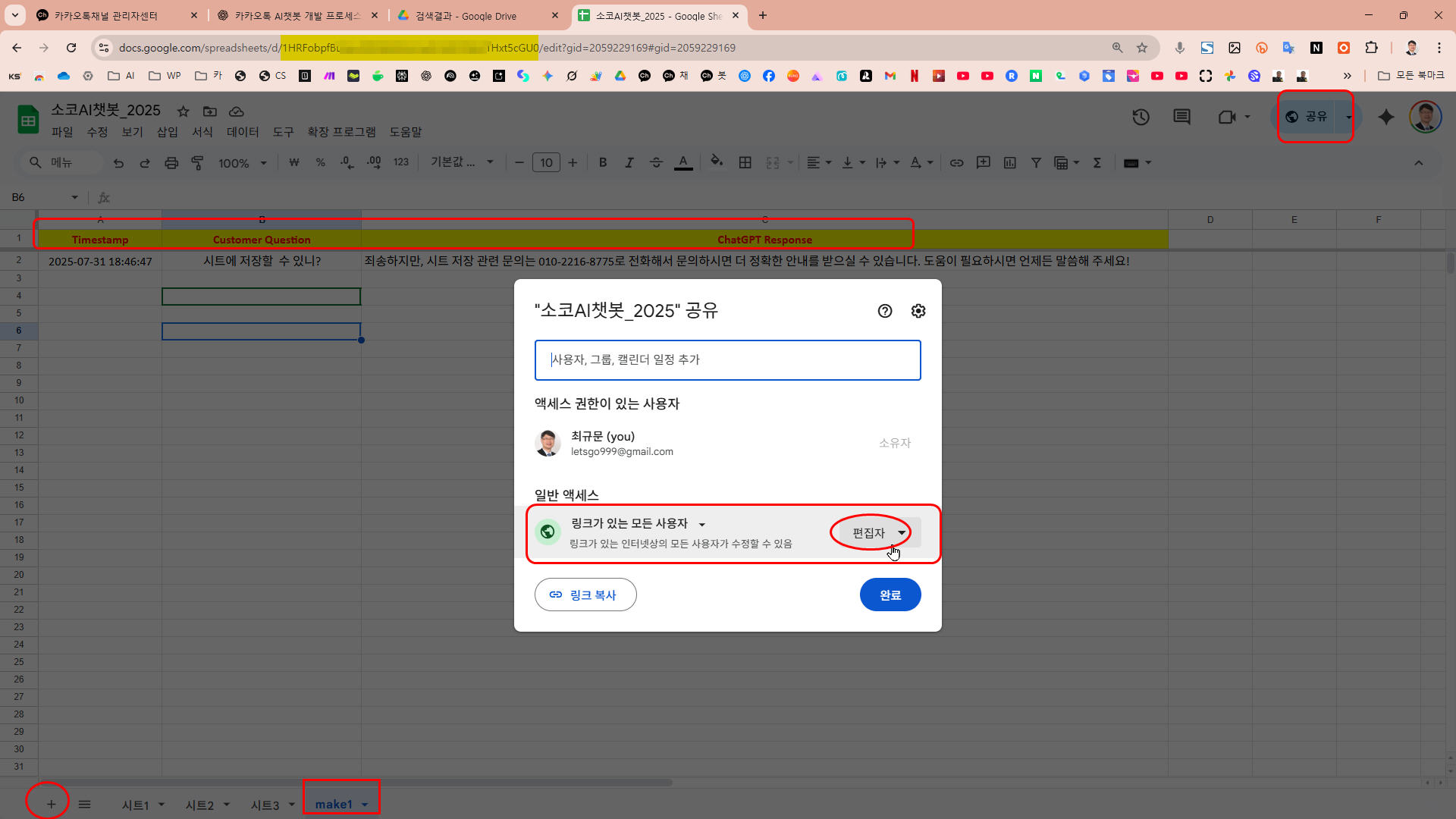The image size is (1456, 819).
Task: Reload the browser page
Action: (71, 48)
